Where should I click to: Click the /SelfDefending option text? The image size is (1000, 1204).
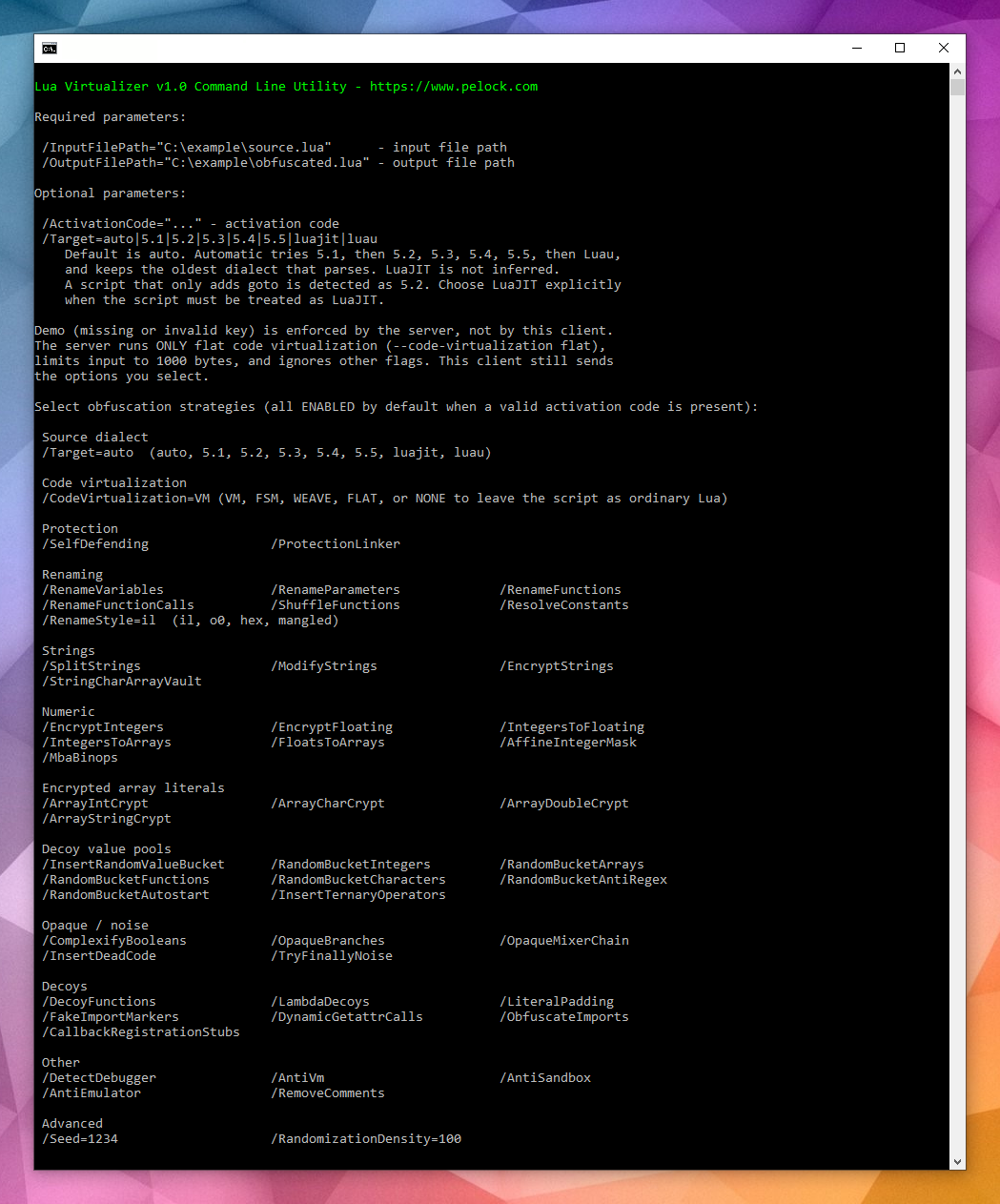tap(95, 544)
